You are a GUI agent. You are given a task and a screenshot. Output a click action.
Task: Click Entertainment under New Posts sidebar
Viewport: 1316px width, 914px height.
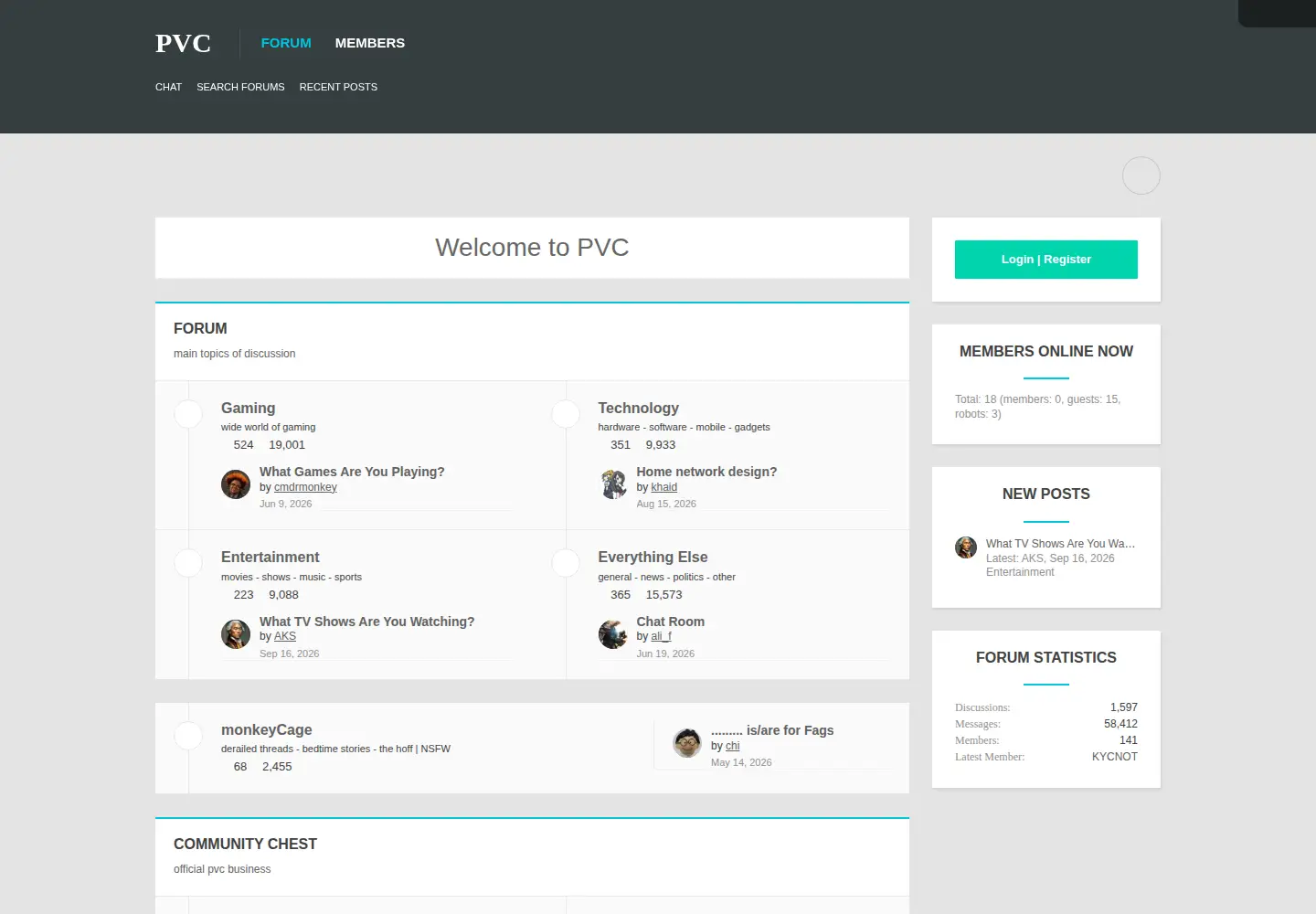coord(1020,572)
